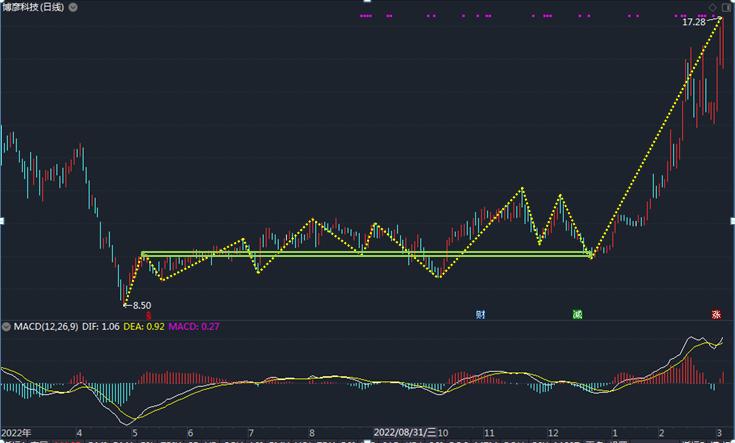Viewport: 735px width, 443px height.
Task: Click the 17.28 high price label
Action: (694, 22)
